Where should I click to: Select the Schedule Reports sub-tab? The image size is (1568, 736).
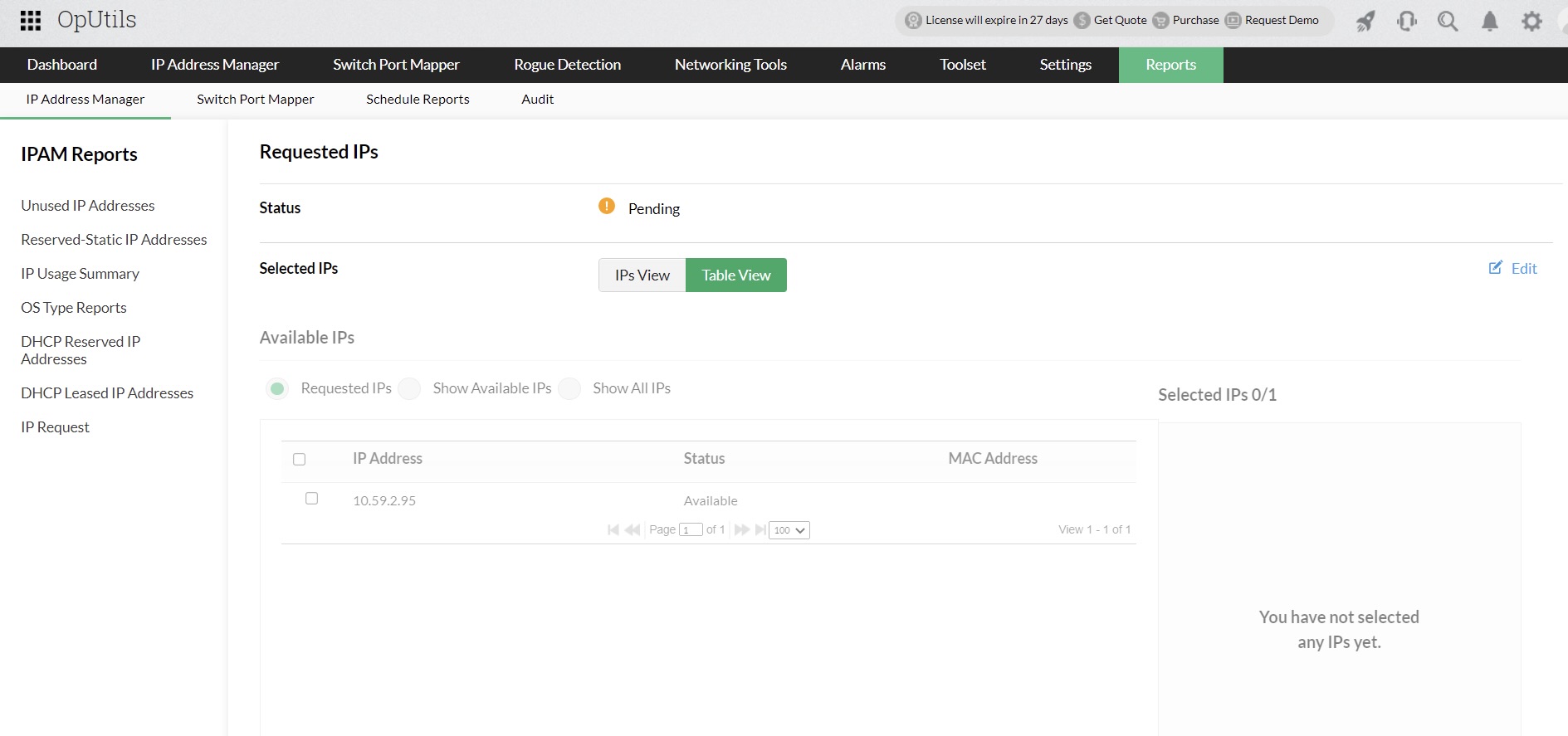click(x=418, y=100)
